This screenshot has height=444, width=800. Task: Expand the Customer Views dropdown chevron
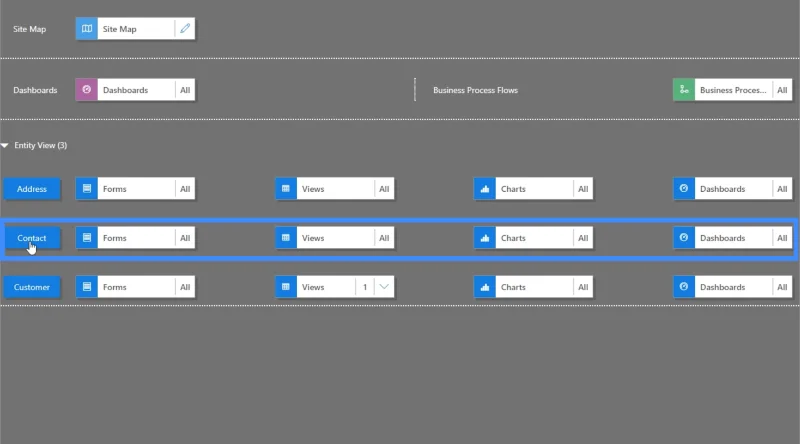pyautogui.click(x=384, y=287)
